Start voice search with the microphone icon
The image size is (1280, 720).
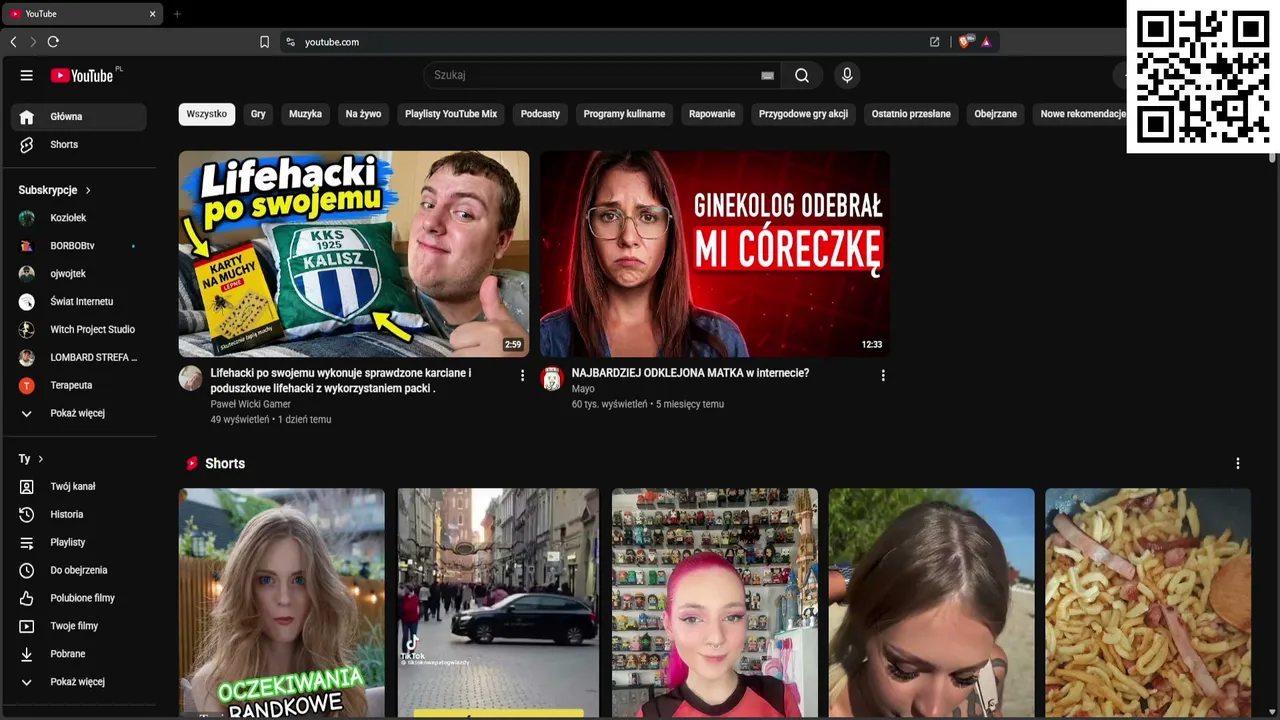pyautogui.click(x=847, y=75)
